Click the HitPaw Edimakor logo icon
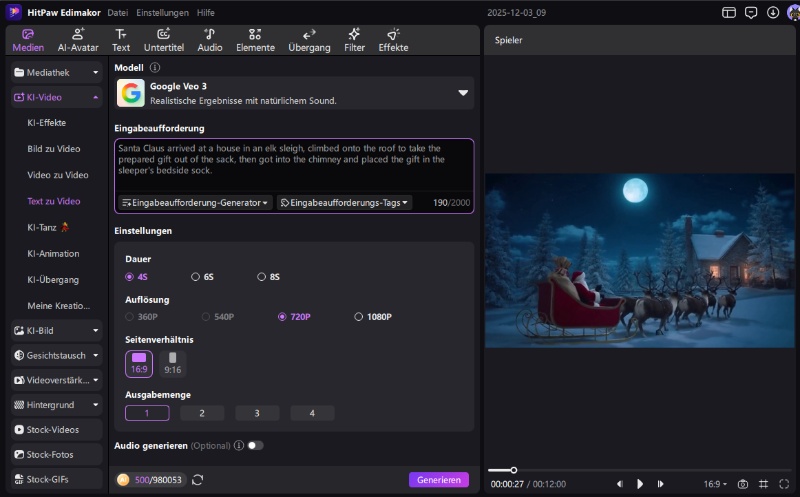The image size is (800, 497). 14,12
